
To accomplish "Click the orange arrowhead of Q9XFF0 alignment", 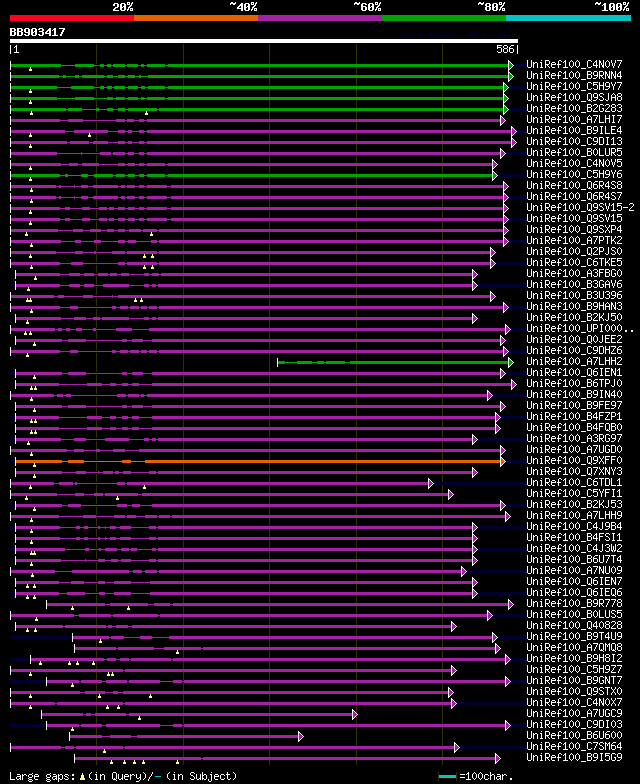I will click(x=503, y=462).
